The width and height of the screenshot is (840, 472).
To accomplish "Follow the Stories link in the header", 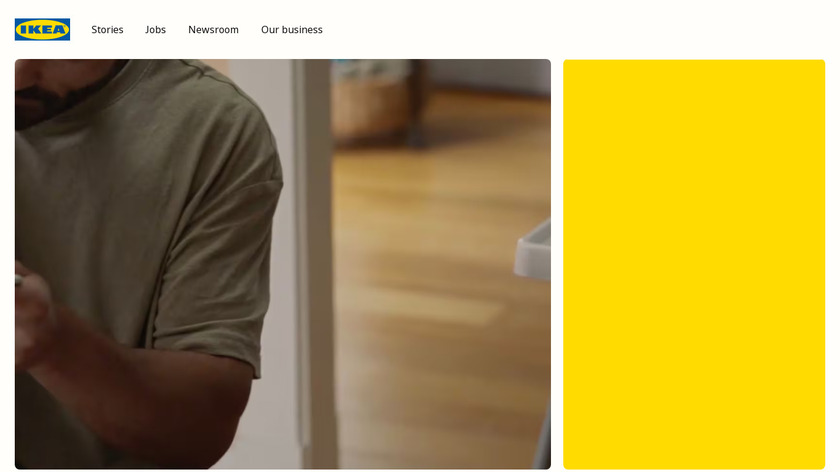I will pyautogui.click(x=107, y=29).
